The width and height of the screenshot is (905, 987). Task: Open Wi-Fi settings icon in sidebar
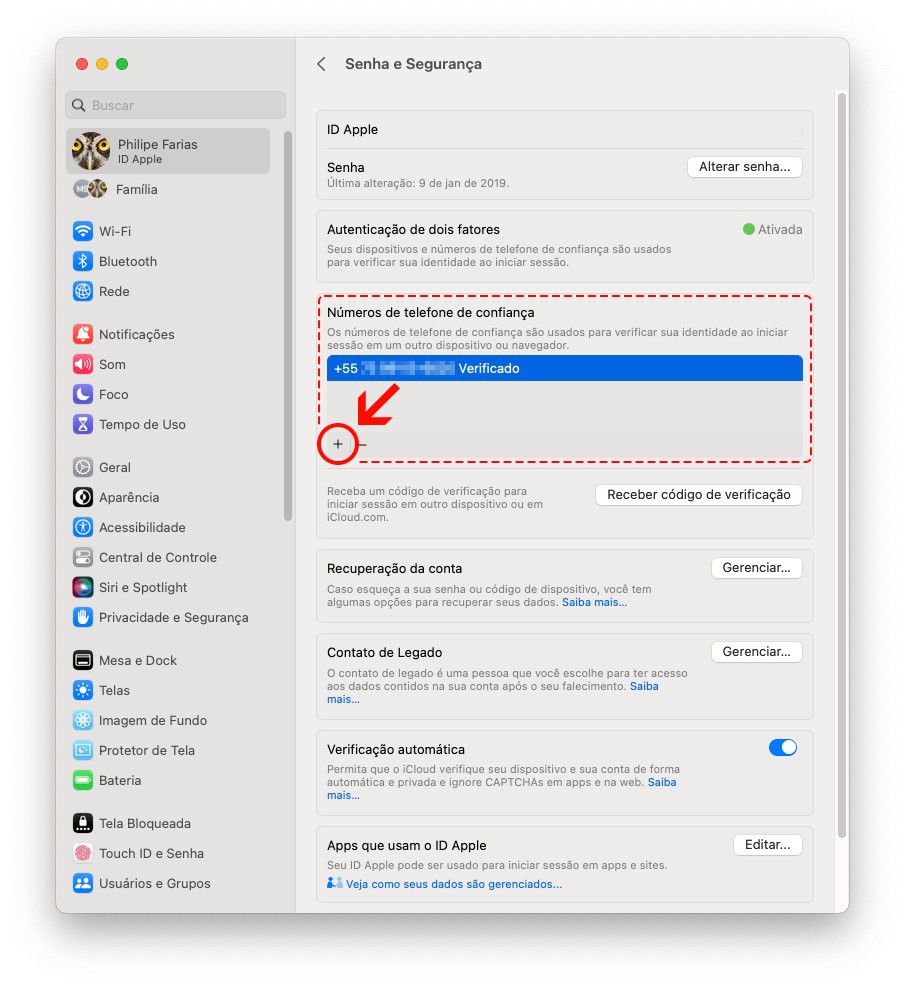click(82, 231)
